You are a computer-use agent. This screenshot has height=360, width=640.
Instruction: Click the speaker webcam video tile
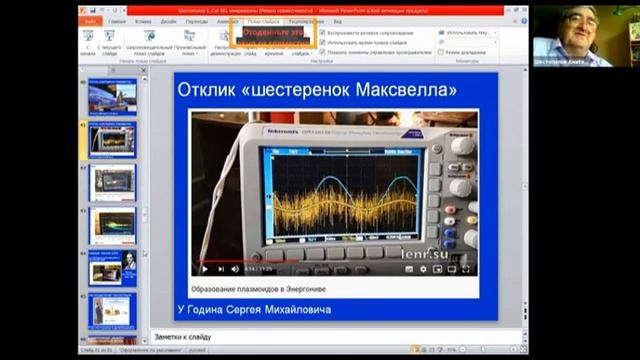(586, 36)
